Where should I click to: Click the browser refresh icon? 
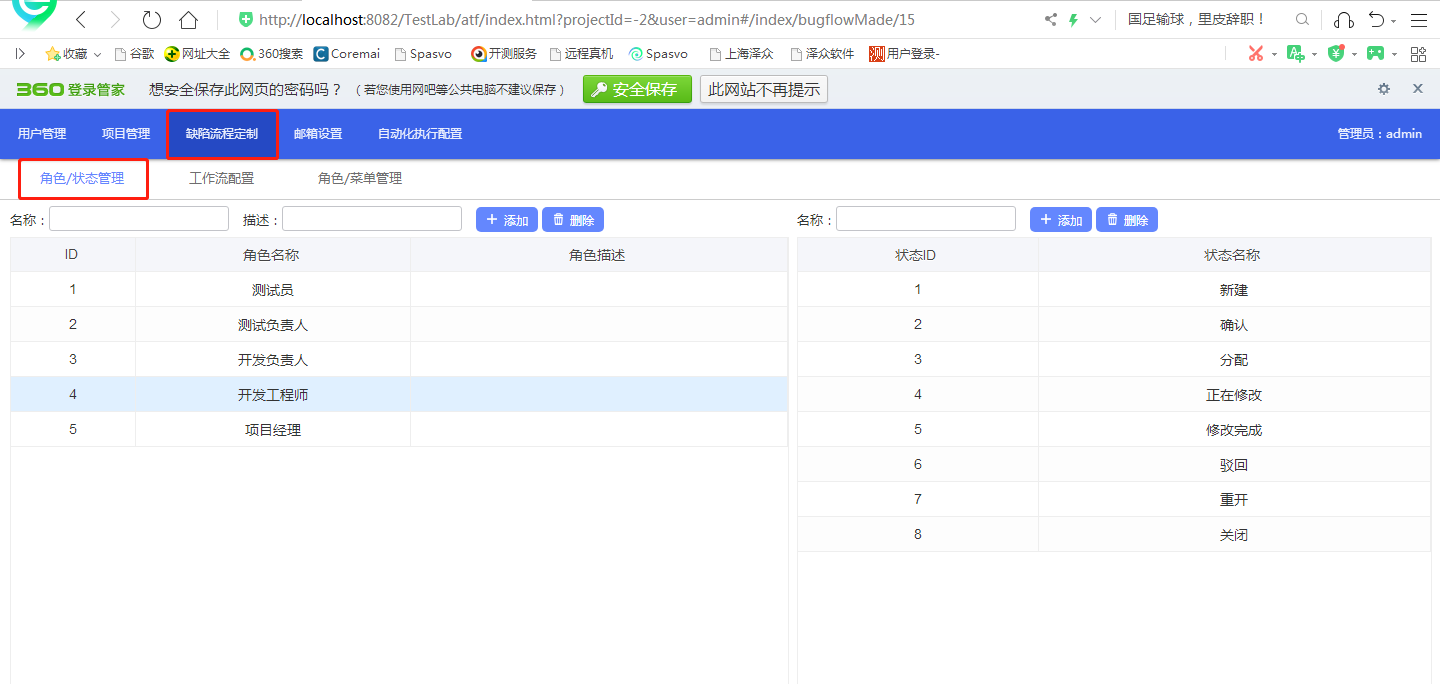tap(151, 20)
